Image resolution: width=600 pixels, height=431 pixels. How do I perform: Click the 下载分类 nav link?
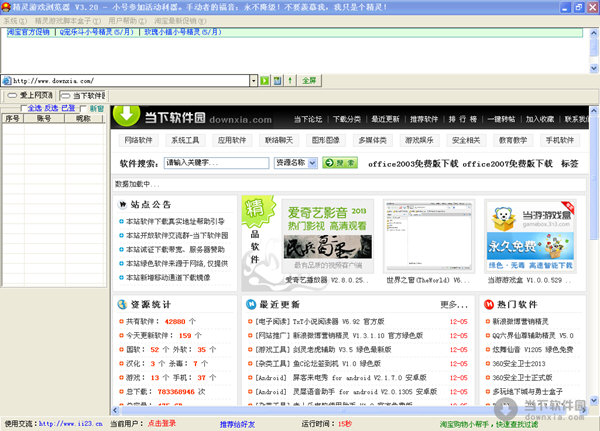(347, 119)
